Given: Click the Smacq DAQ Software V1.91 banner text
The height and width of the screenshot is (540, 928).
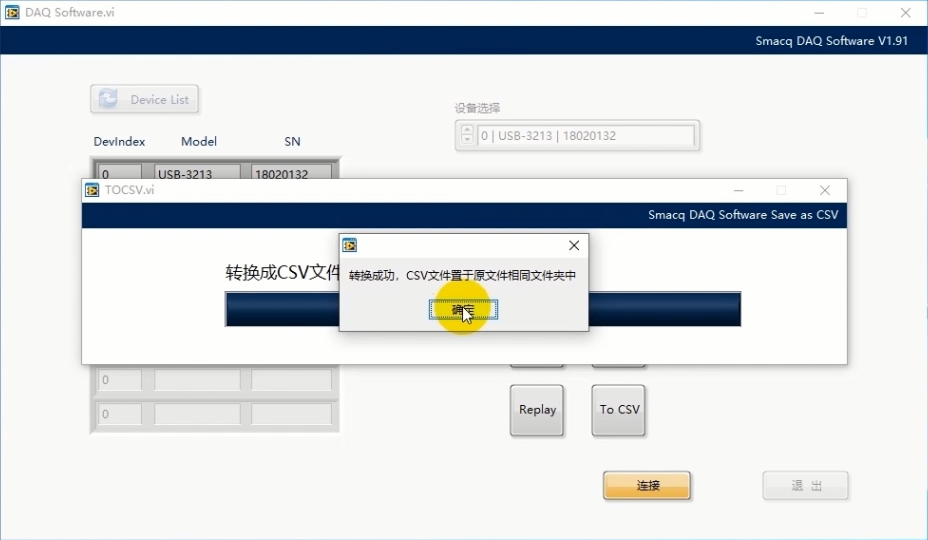Looking at the screenshot, I should click(x=832, y=41).
